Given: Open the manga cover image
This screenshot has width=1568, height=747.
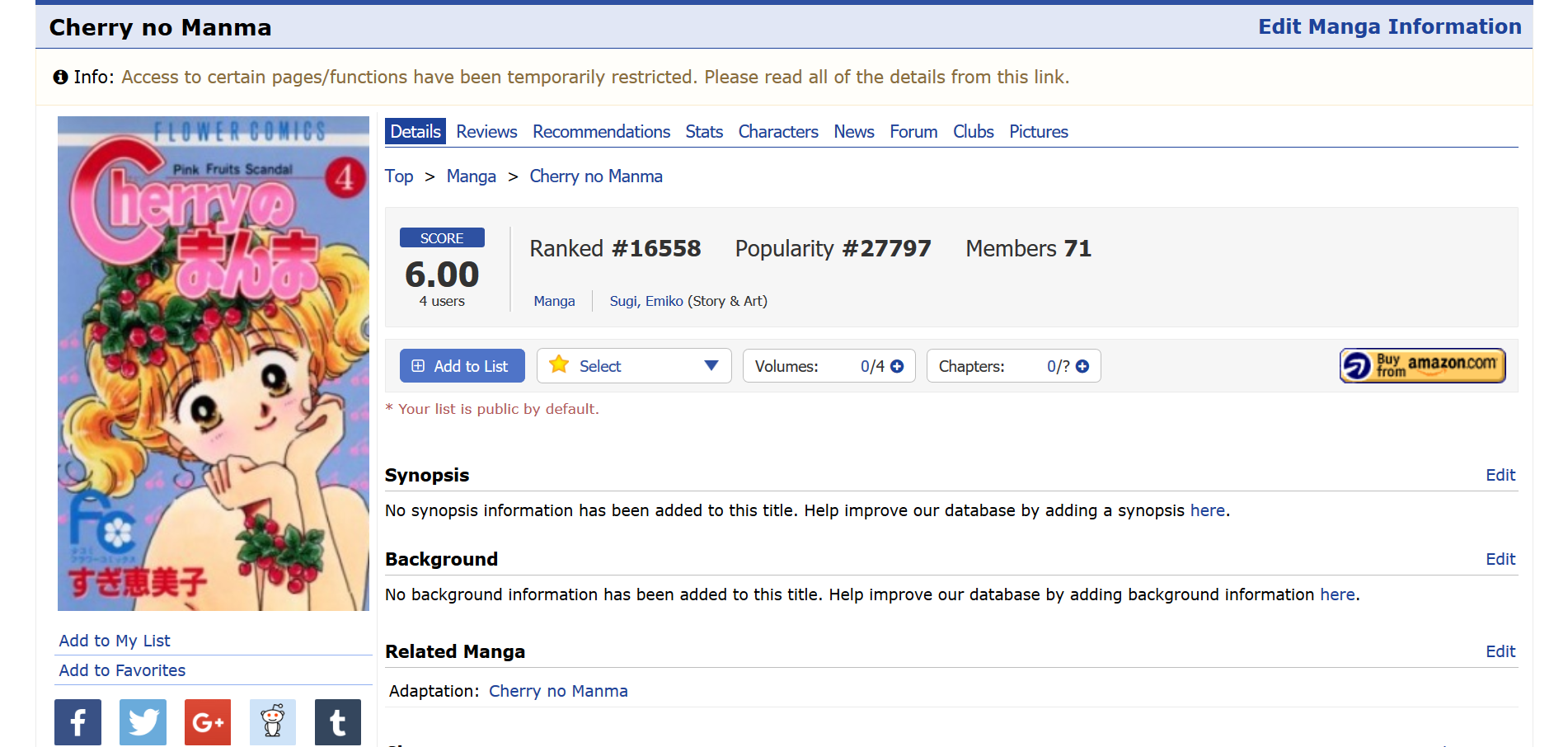Looking at the screenshot, I should pos(214,364).
